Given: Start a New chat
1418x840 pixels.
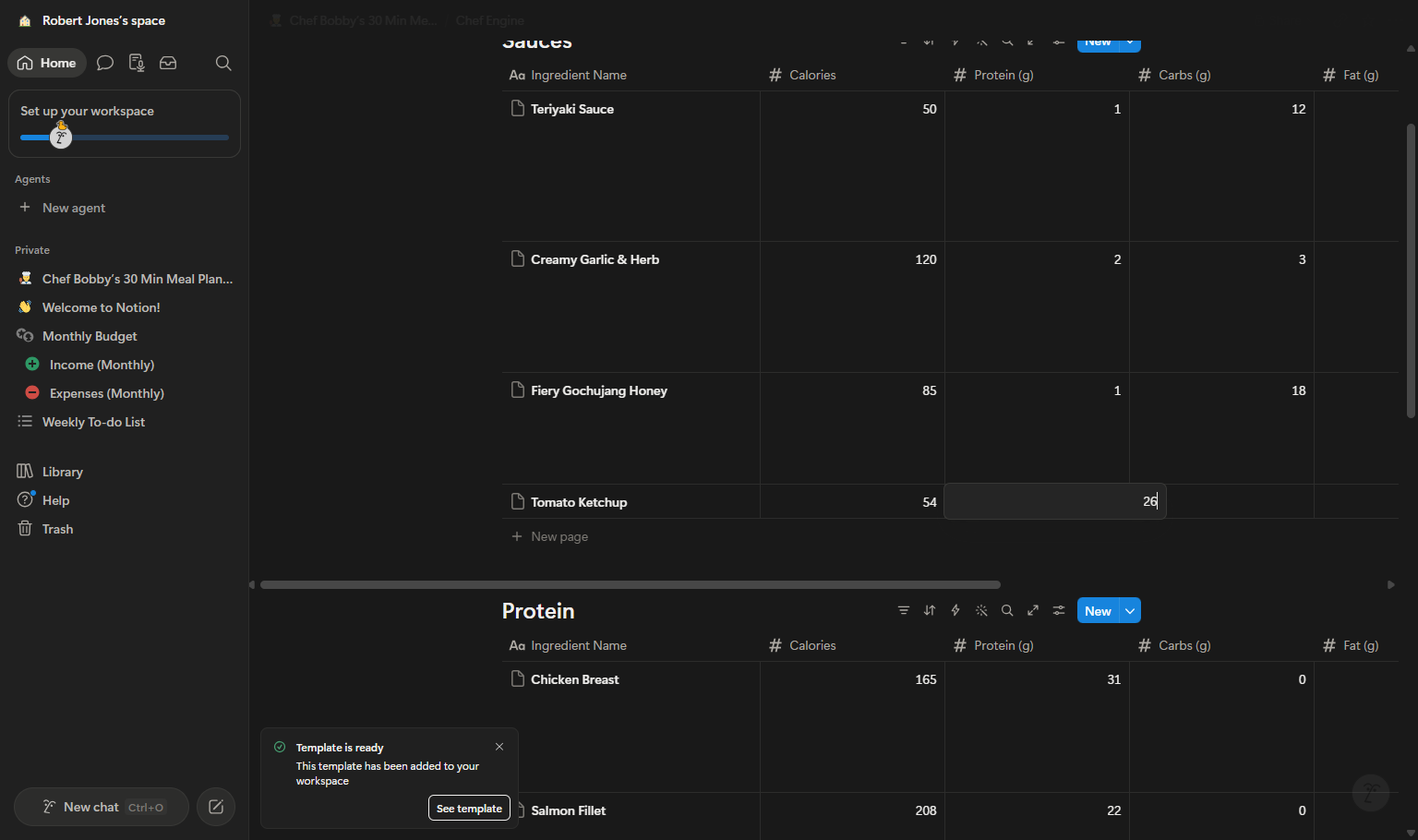Looking at the screenshot, I should point(102,807).
